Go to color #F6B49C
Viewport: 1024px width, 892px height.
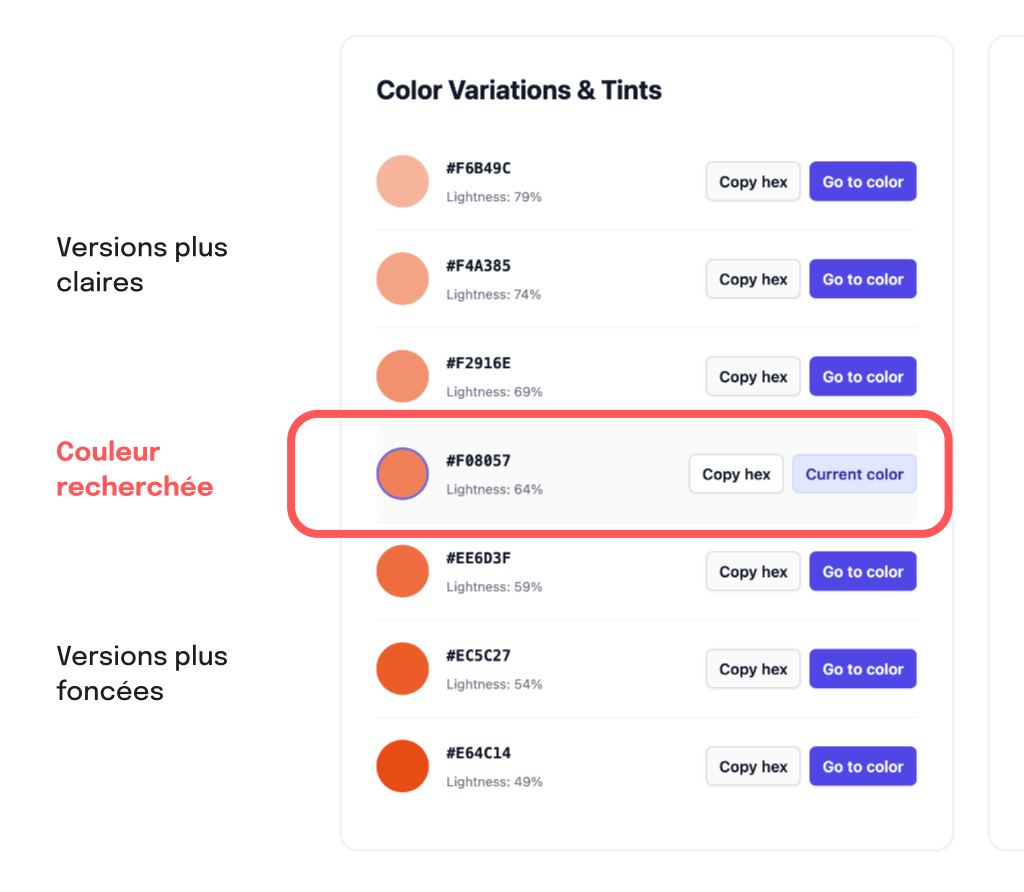click(x=862, y=181)
